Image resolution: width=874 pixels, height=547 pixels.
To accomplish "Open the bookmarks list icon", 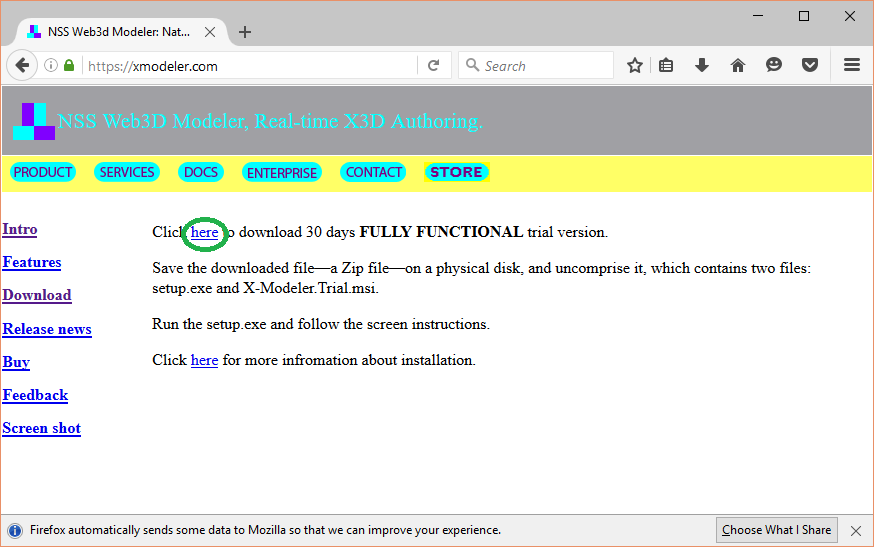I will coord(666,66).
